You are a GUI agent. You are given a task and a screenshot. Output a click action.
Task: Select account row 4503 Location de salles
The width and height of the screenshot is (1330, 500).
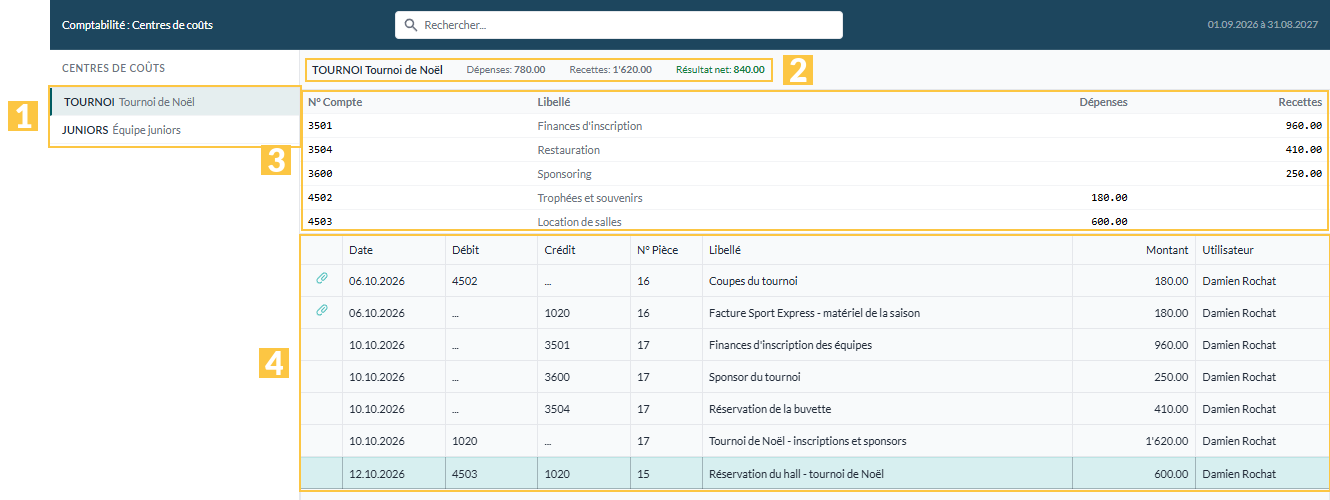click(815, 221)
